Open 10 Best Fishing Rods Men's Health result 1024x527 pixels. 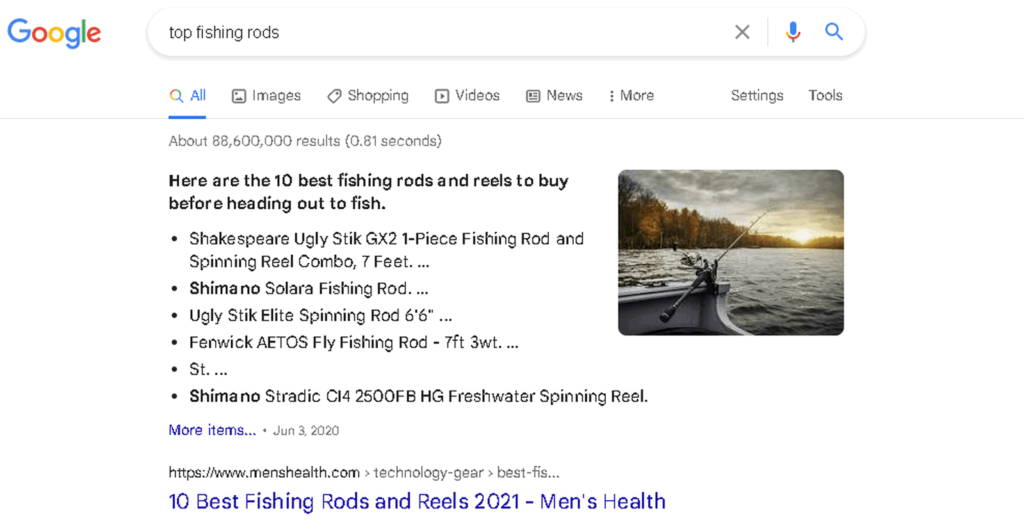click(x=417, y=502)
